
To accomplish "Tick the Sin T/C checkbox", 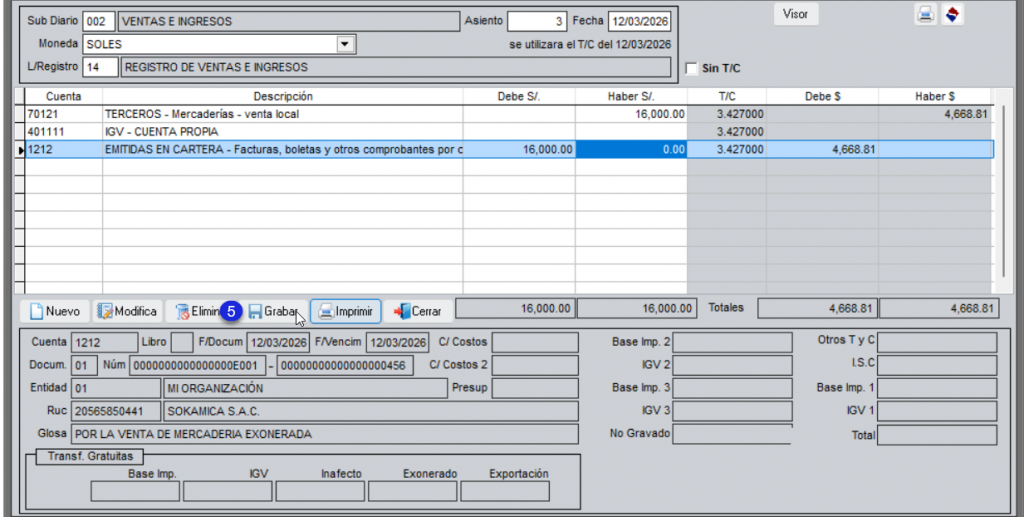I will click(x=691, y=69).
